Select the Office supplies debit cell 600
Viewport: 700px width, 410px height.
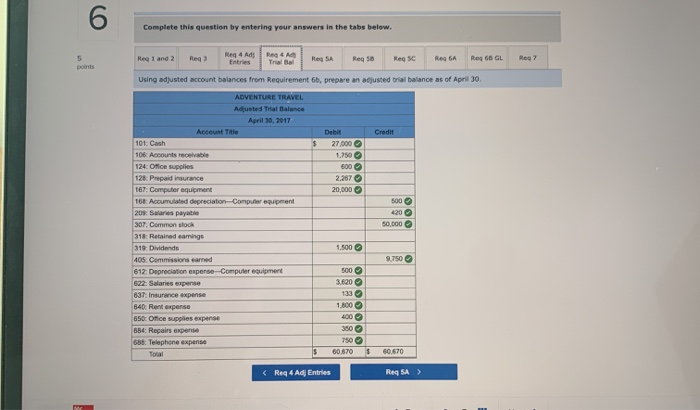coord(338,167)
